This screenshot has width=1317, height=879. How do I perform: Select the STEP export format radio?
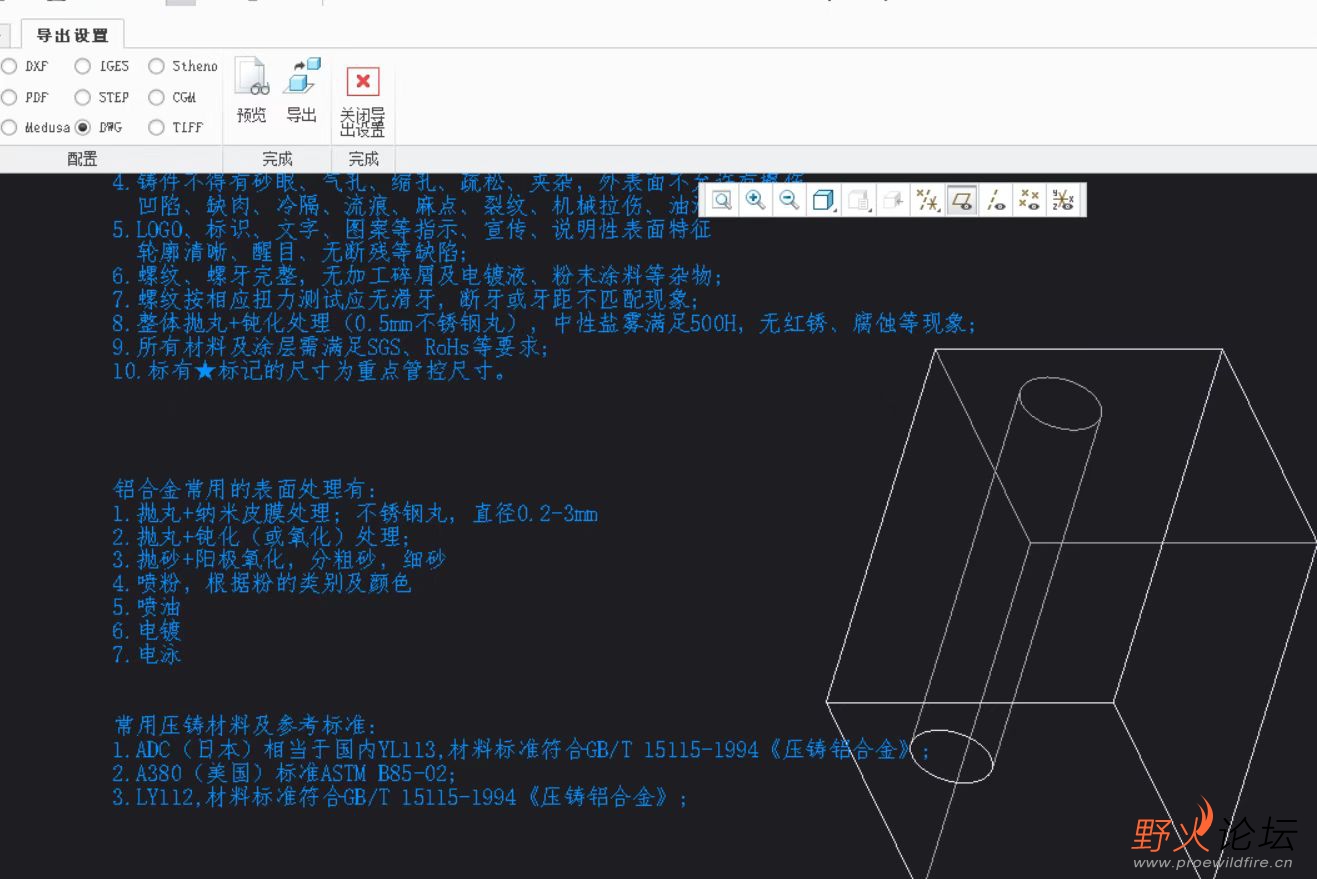[x=83, y=97]
